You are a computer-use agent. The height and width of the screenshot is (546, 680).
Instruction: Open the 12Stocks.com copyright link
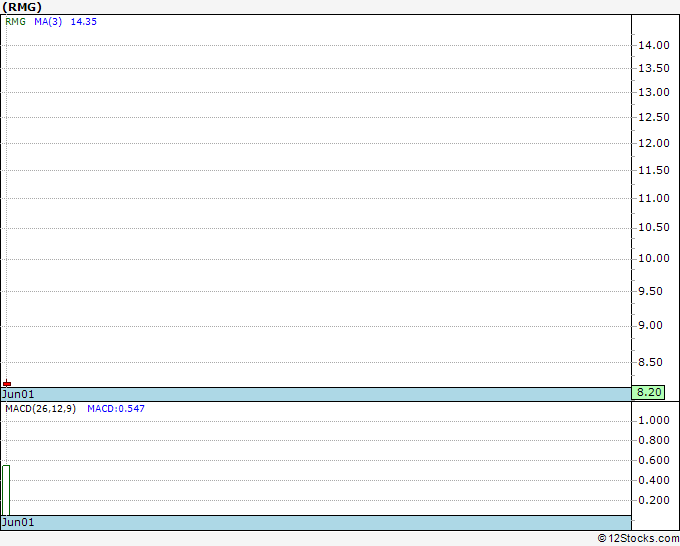coord(638,538)
